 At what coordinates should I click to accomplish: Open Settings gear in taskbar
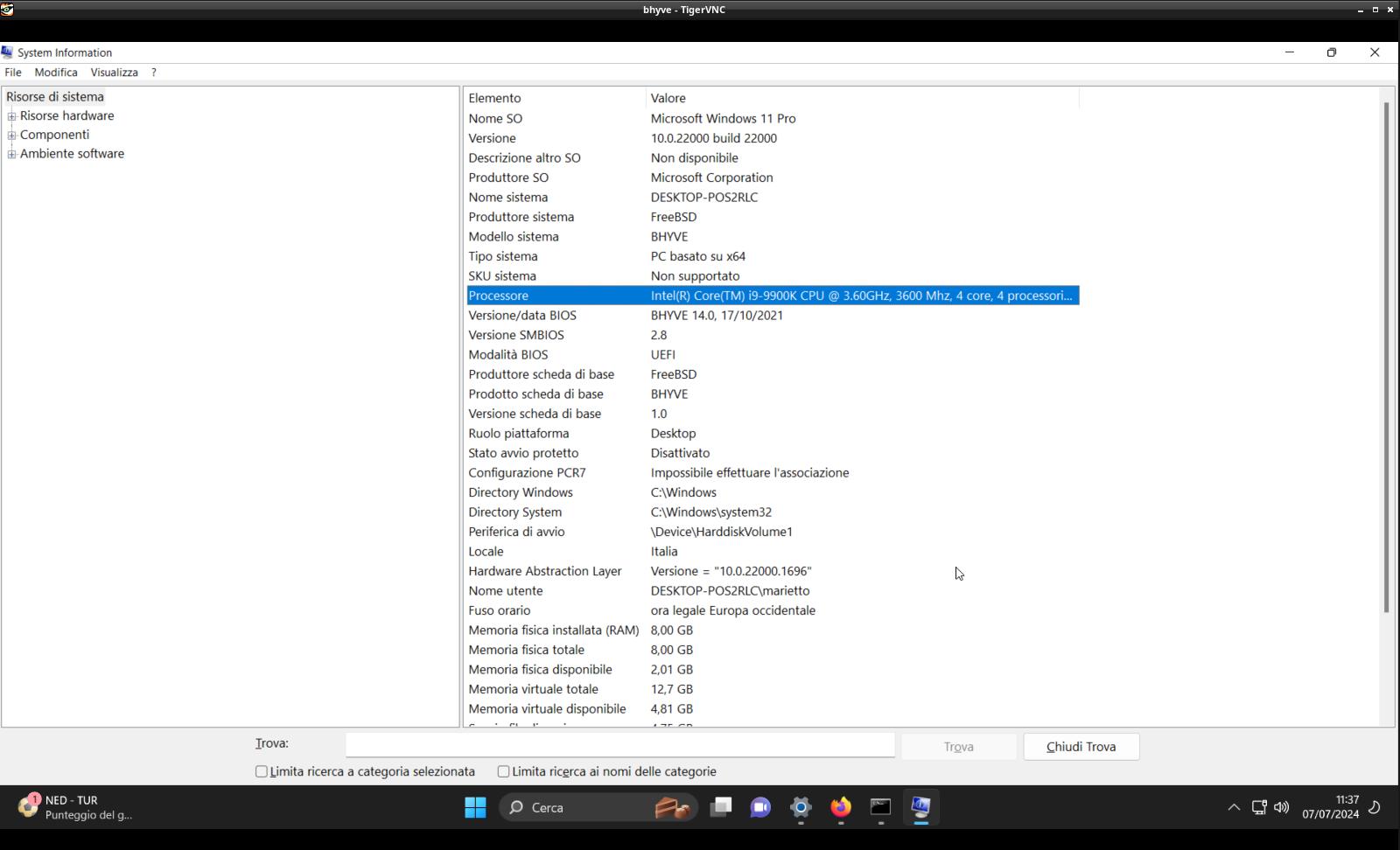(801, 807)
